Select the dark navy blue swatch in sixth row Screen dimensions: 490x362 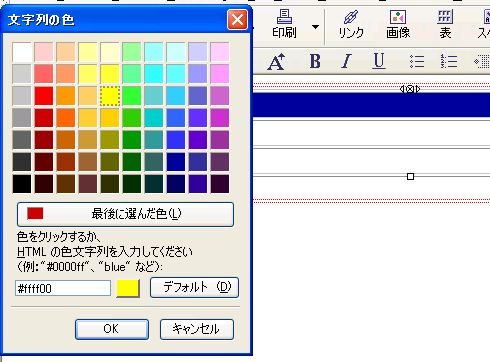click(x=176, y=162)
